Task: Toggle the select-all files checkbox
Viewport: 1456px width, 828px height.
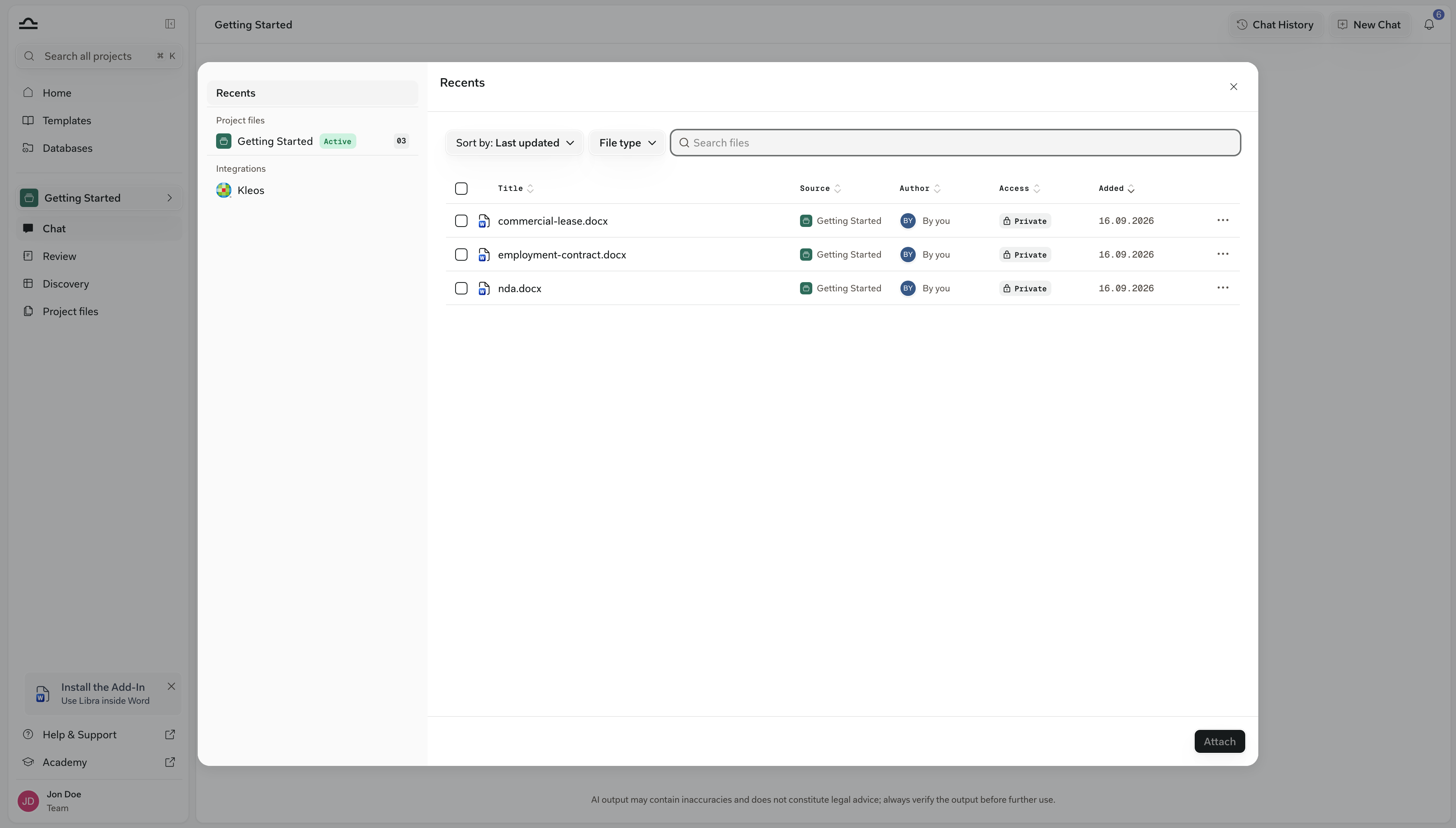Action: tap(461, 188)
